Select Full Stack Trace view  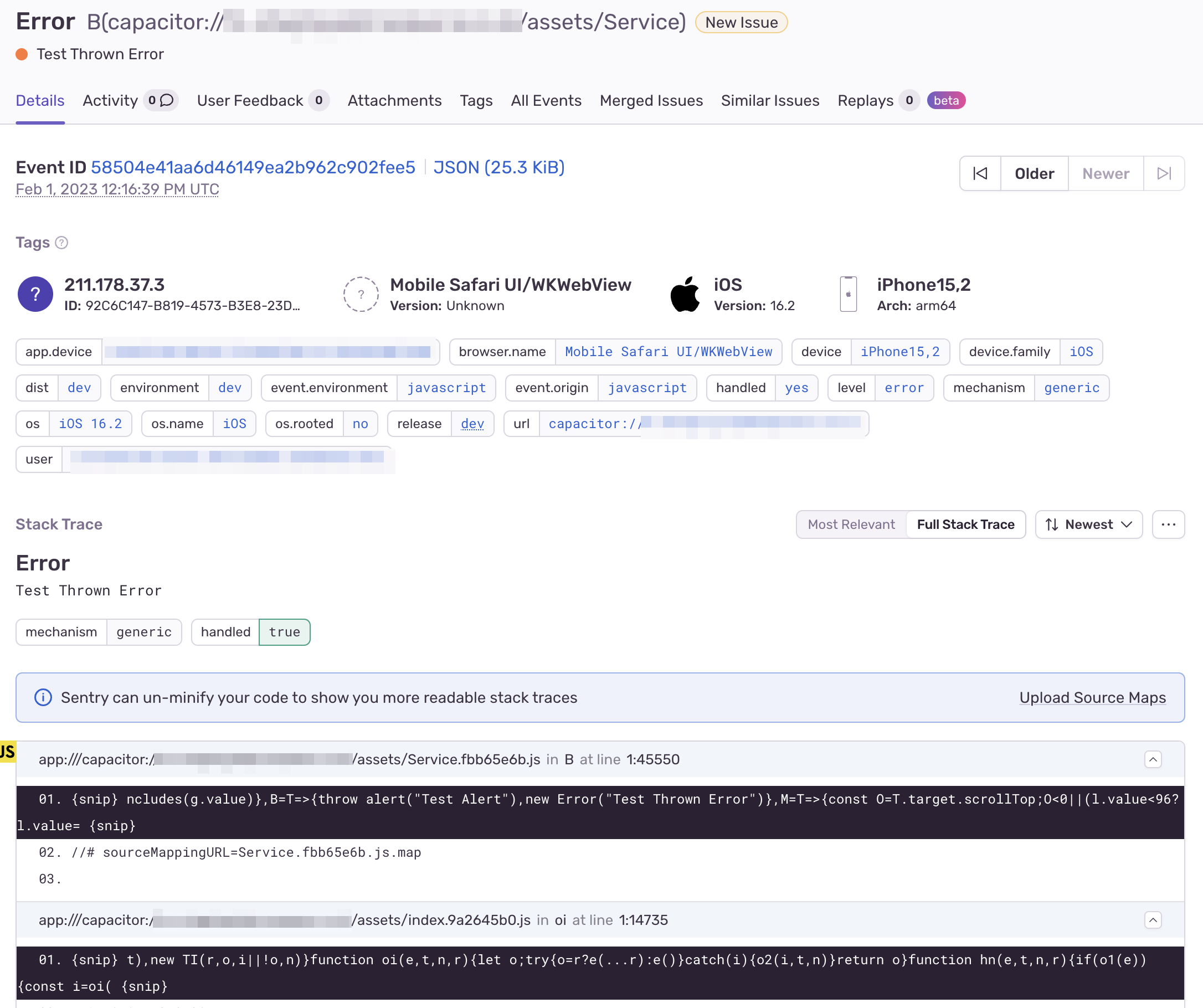(965, 524)
